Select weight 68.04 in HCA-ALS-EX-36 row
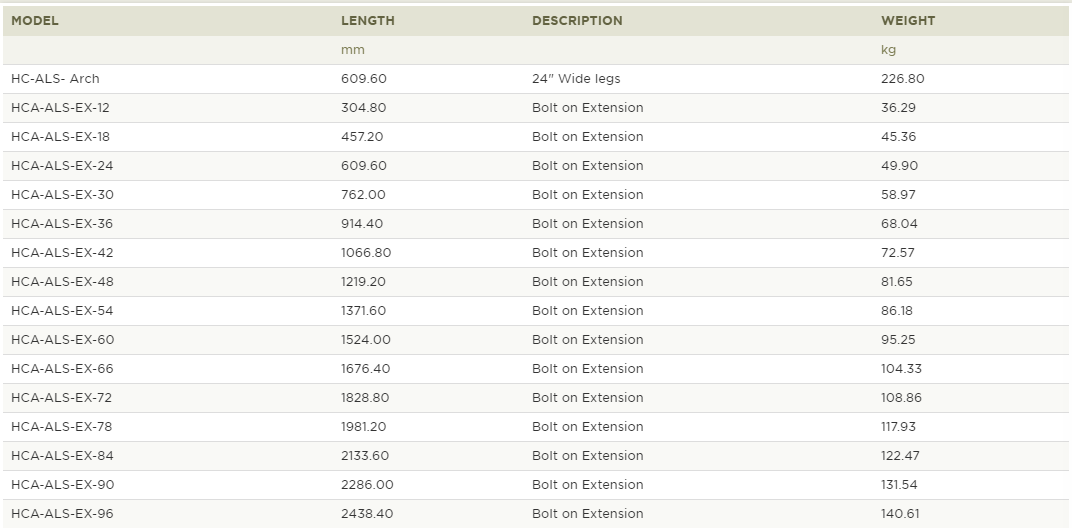This screenshot has width=1072, height=528. (899, 224)
